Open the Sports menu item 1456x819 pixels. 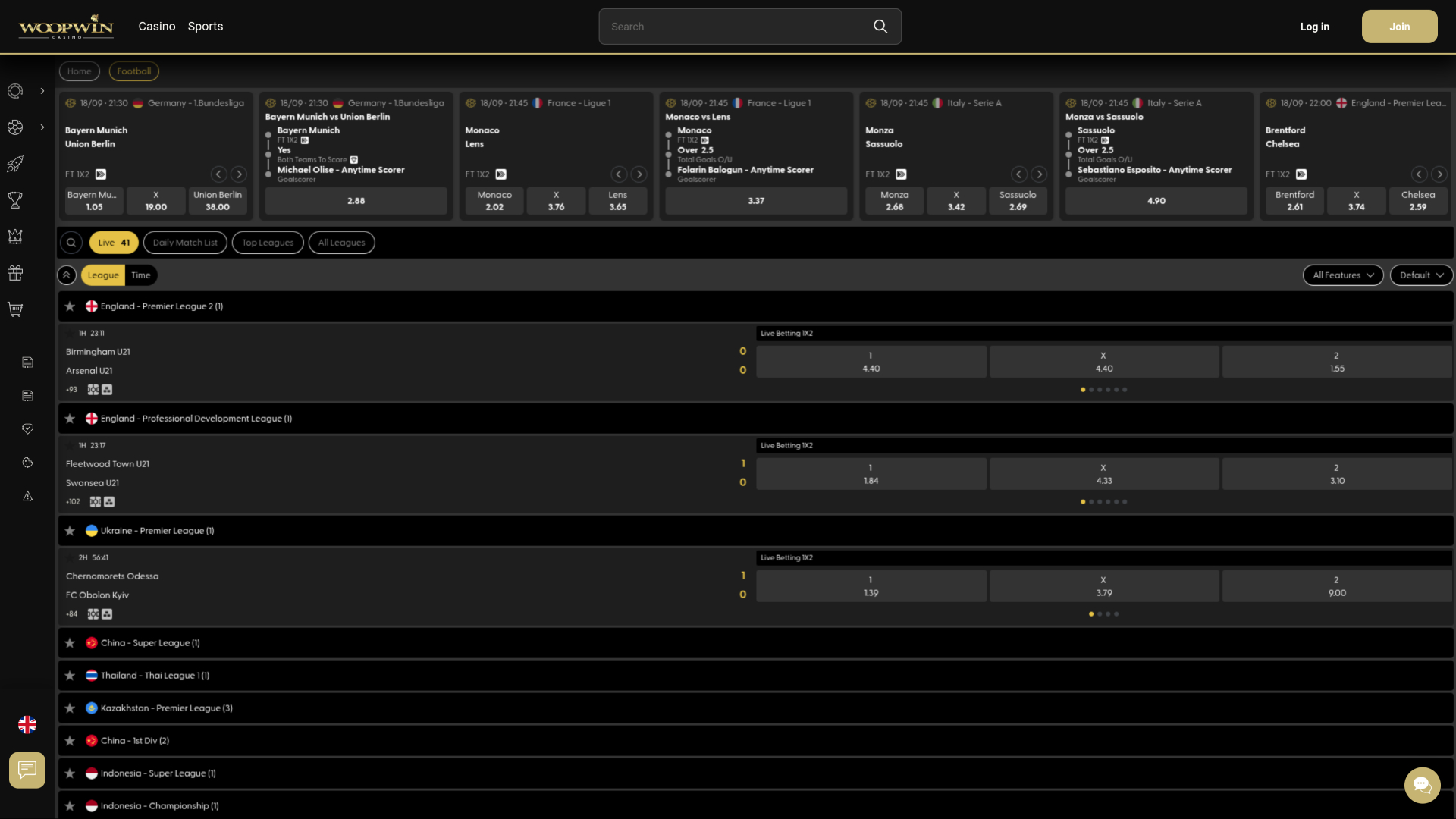click(206, 27)
